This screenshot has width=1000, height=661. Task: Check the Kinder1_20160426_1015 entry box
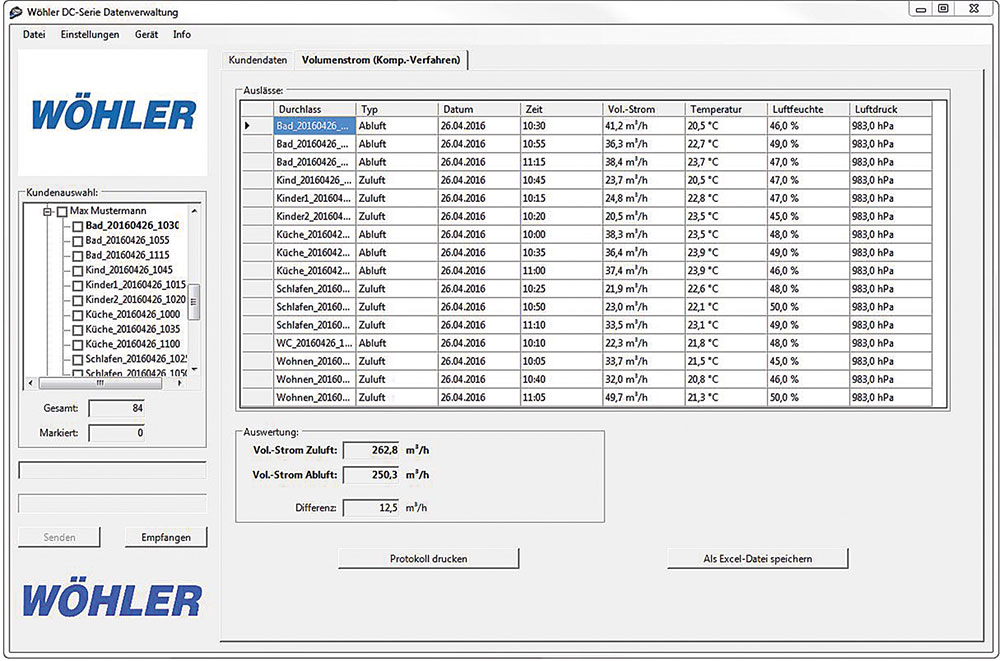77,285
